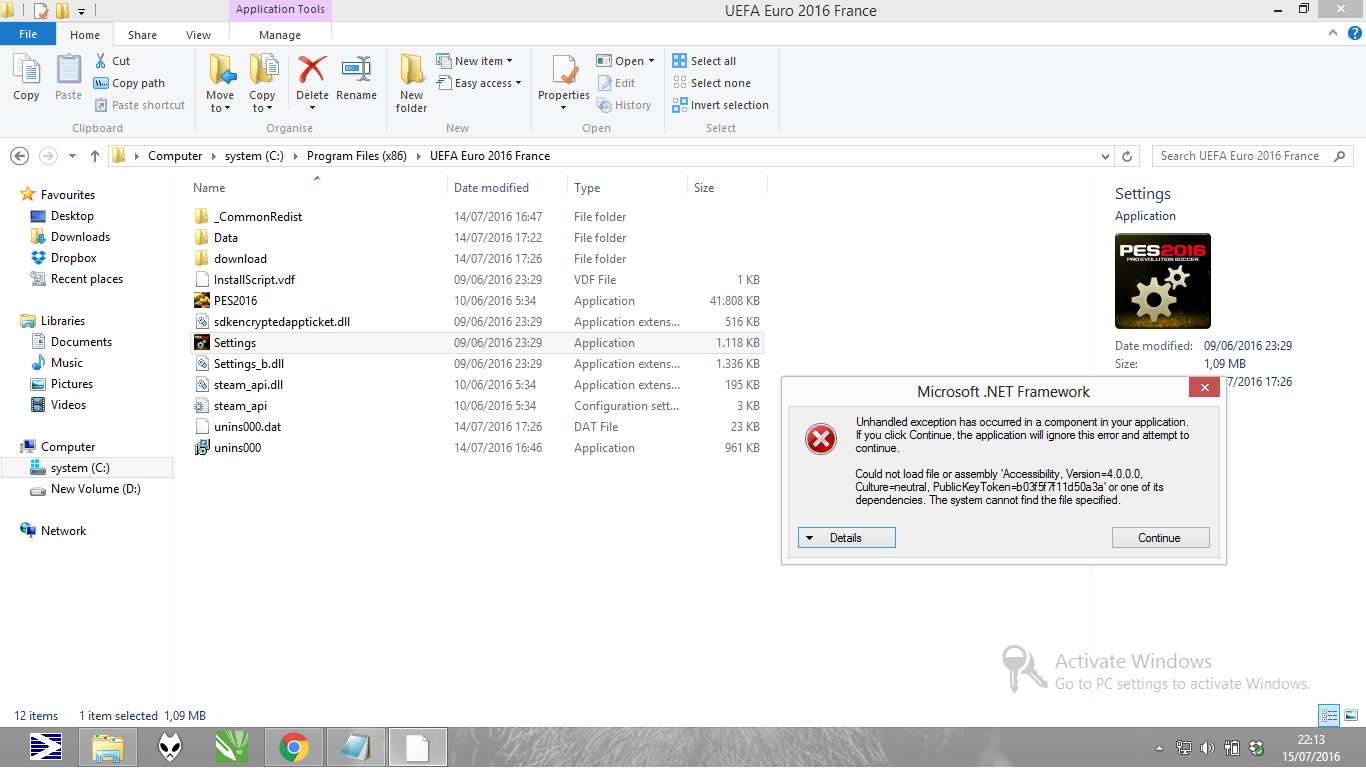Switch to large icons view in status bar
Screen dimensions: 1366x768
coord(1350,715)
